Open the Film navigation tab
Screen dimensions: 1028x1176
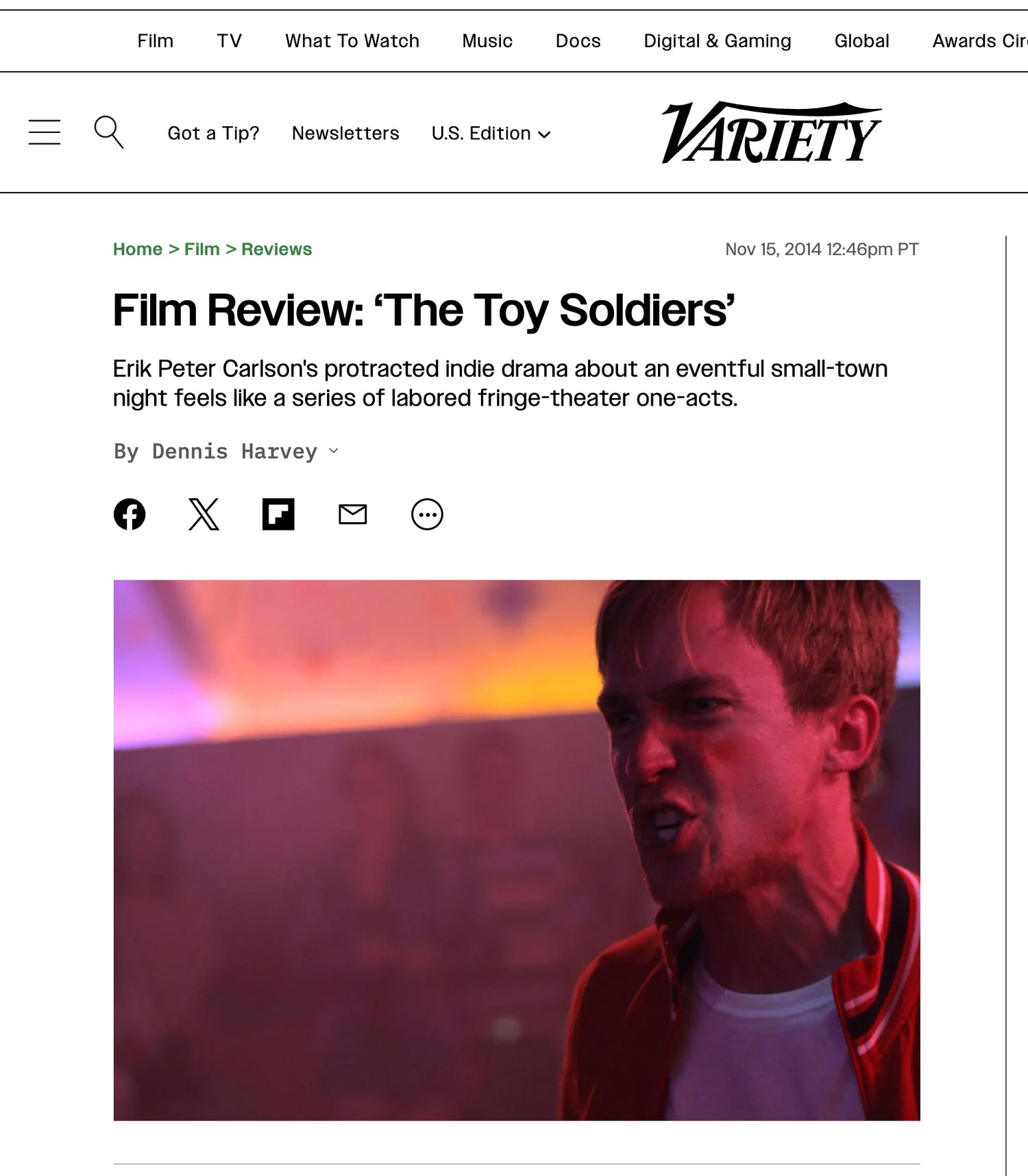point(155,41)
